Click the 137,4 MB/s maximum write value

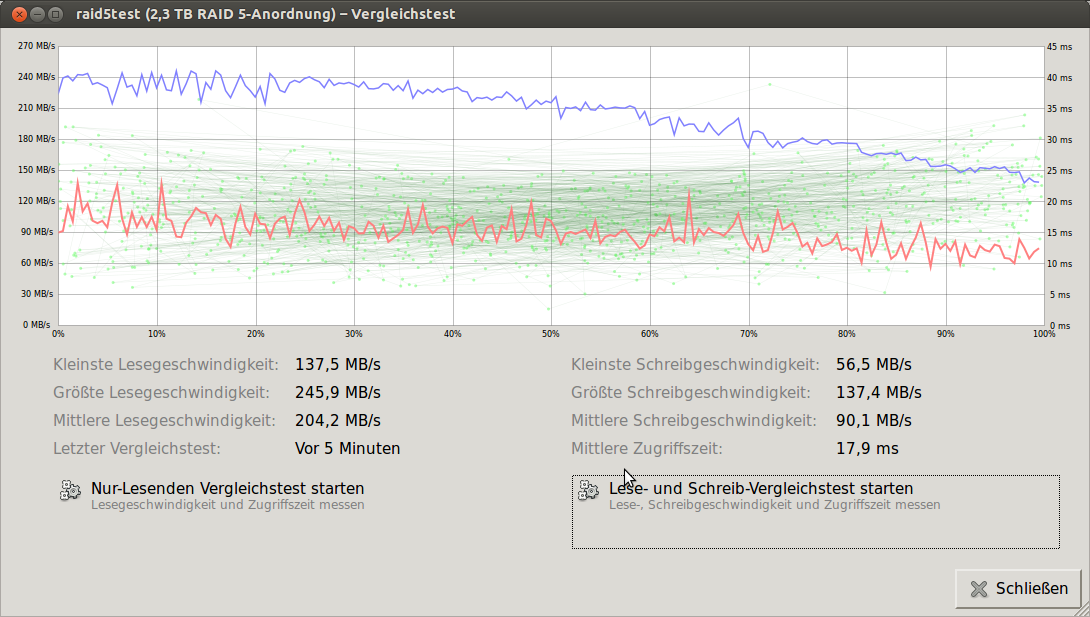coord(878,393)
